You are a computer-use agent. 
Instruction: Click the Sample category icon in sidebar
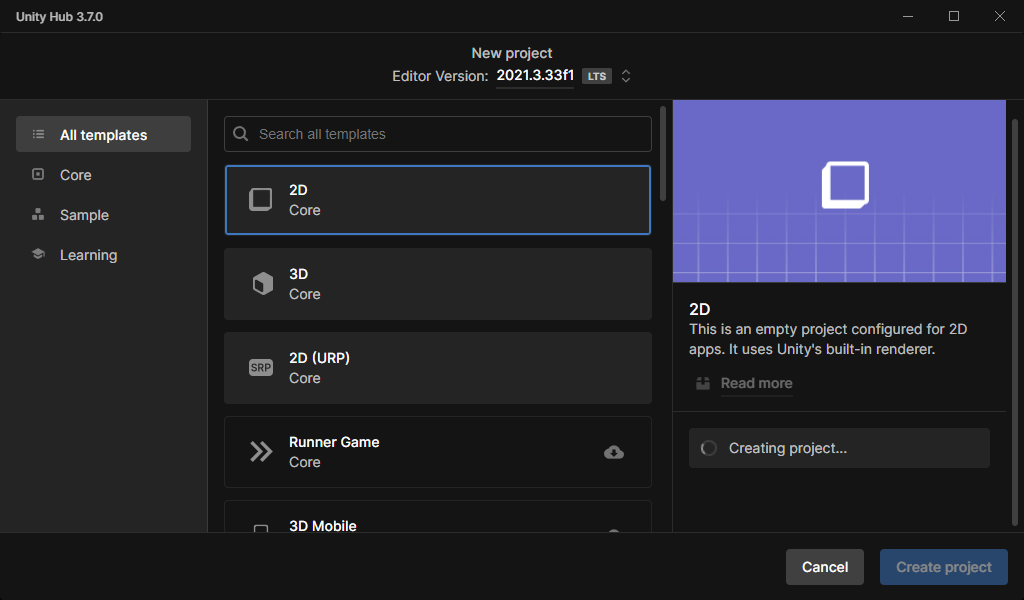click(x=38, y=215)
